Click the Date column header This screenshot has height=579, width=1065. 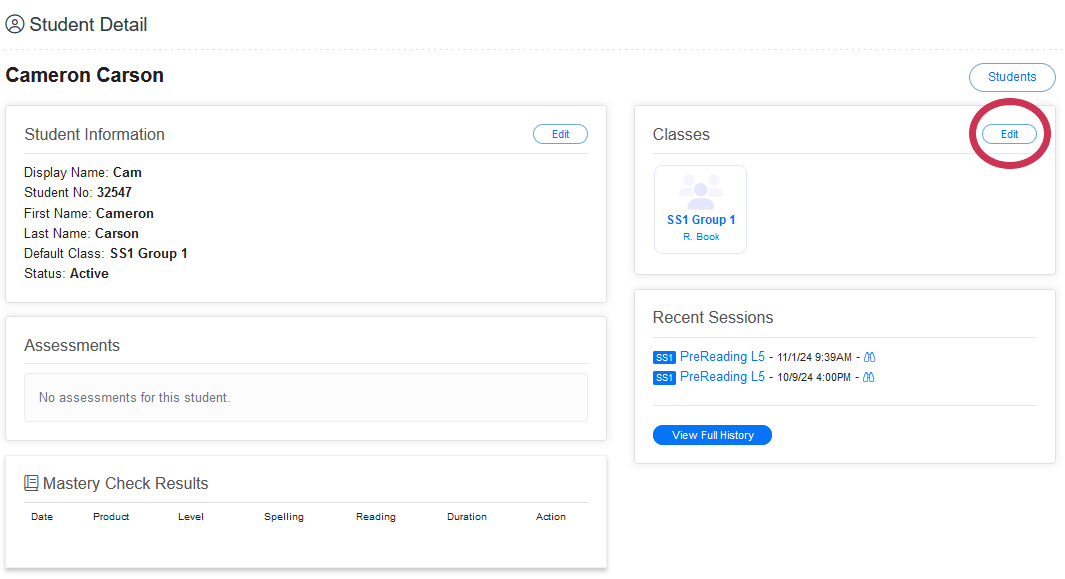[x=42, y=517]
